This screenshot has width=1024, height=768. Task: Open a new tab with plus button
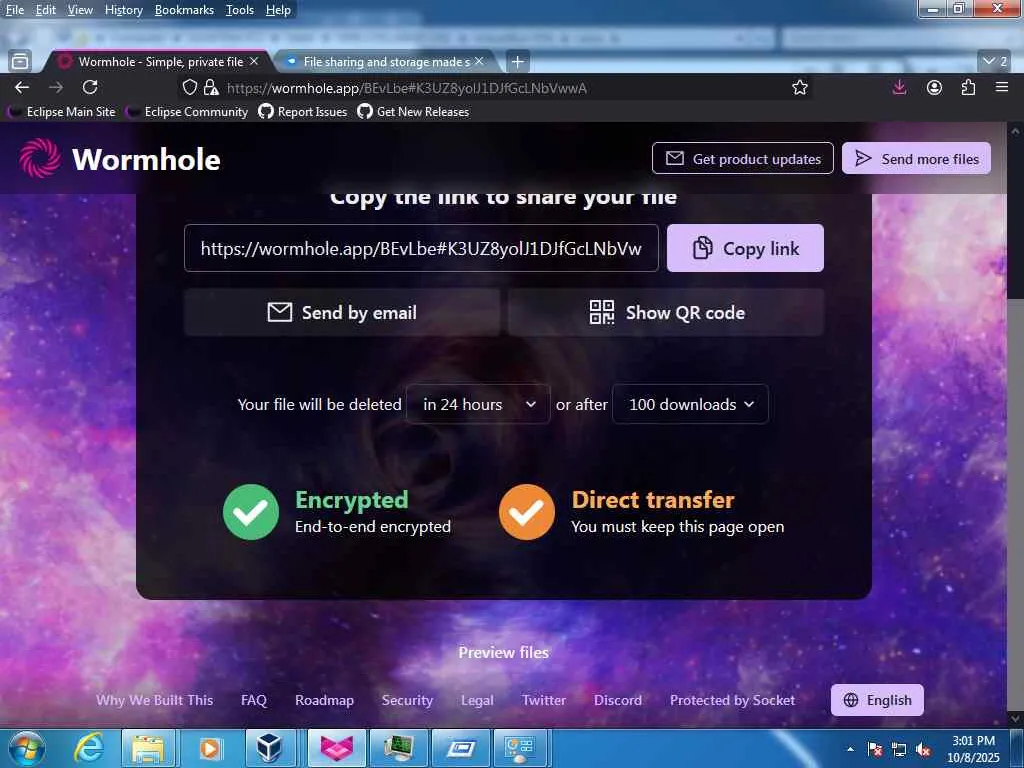[517, 61]
